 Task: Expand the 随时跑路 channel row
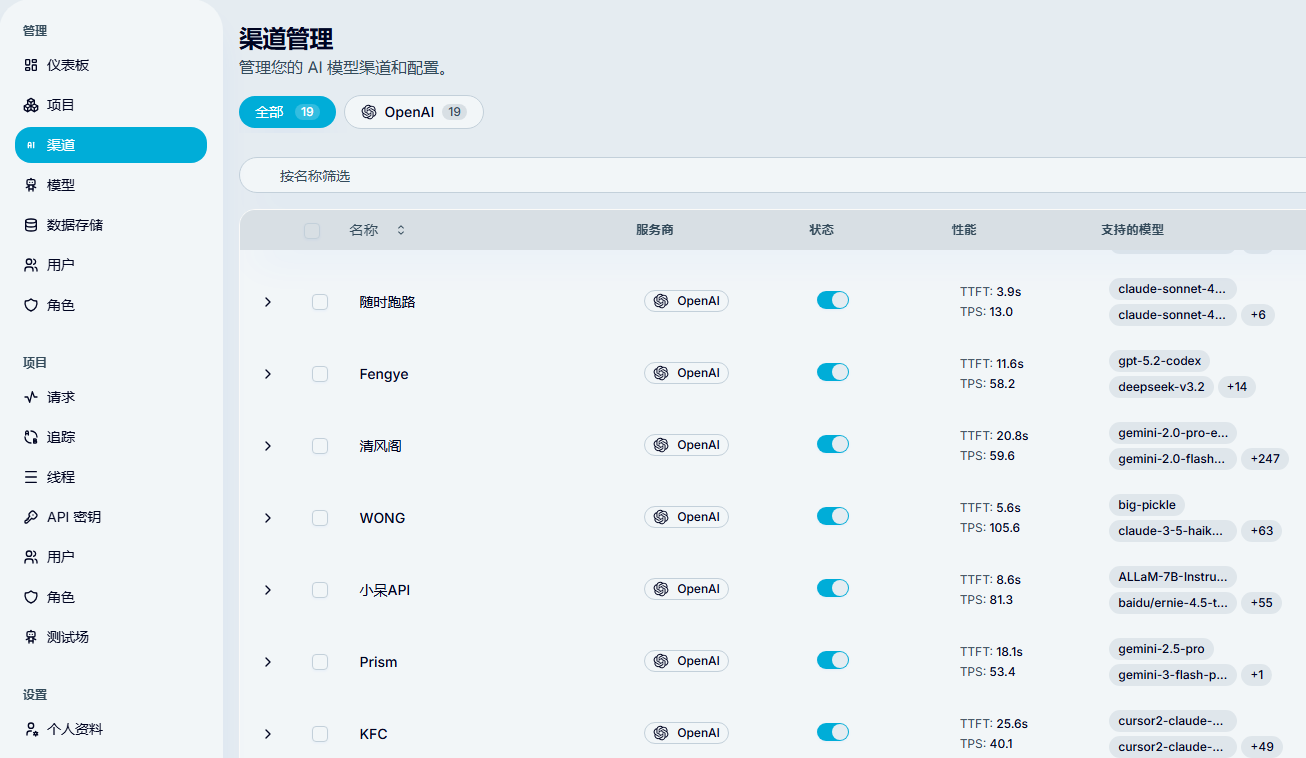(x=267, y=302)
